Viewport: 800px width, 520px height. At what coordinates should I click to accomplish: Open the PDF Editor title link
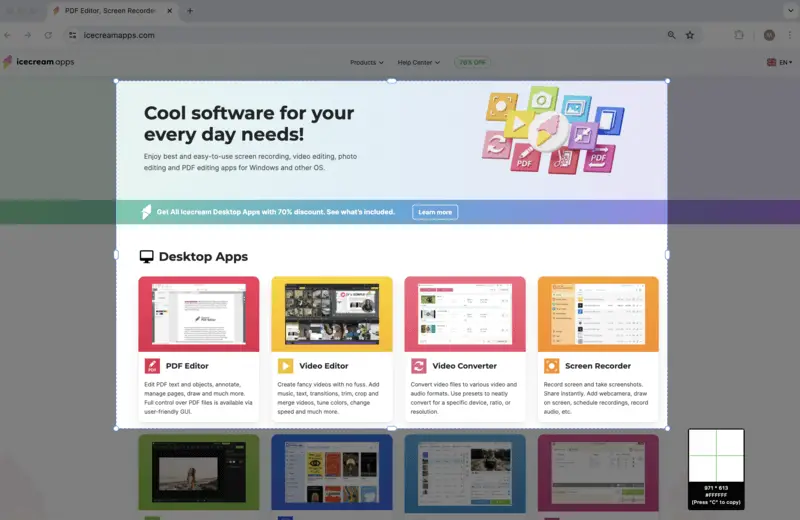click(x=187, y=366)
